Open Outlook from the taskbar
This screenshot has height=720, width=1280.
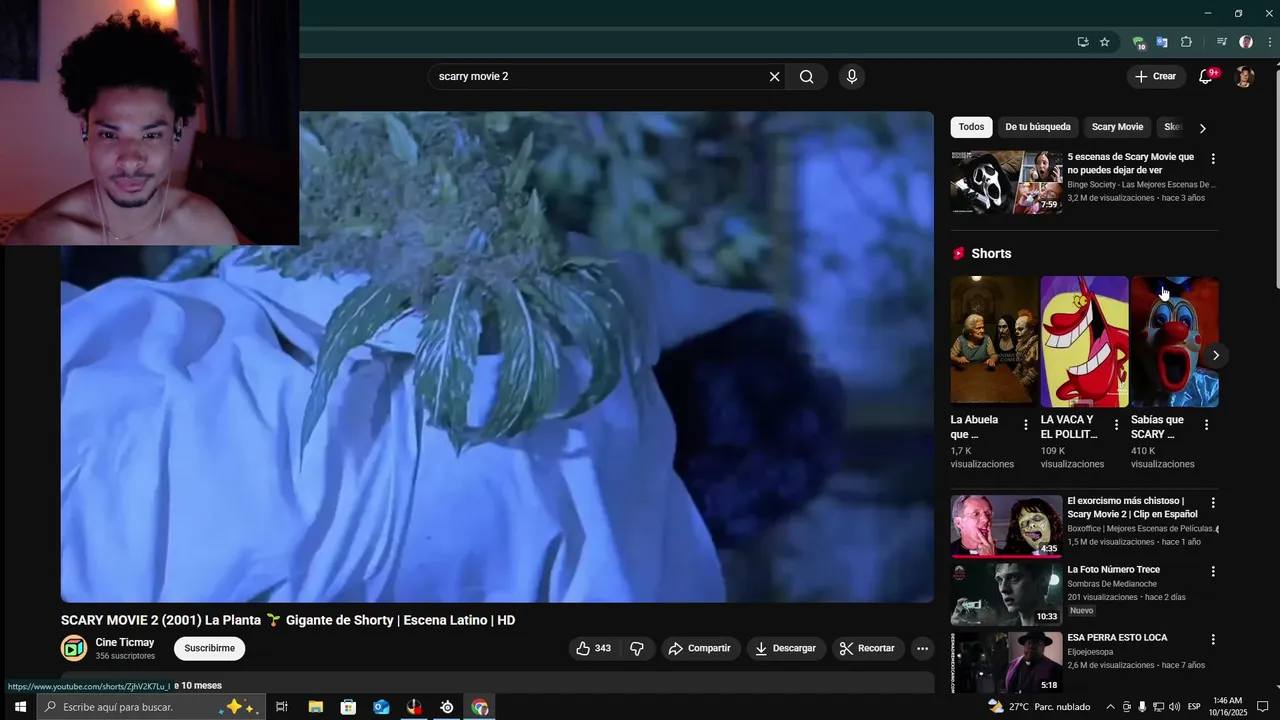pos(381,707)
